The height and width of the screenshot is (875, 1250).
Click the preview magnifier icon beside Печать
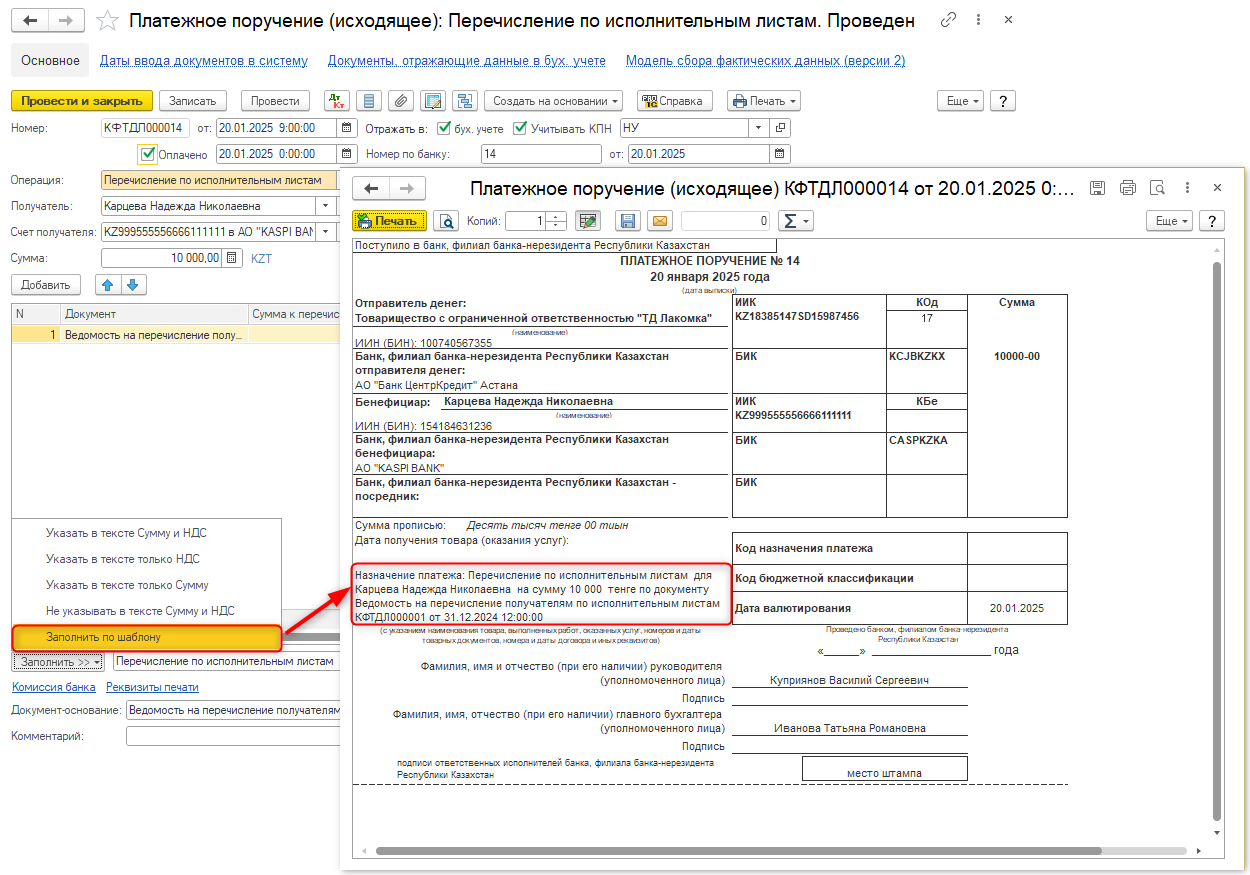[447, 221]
